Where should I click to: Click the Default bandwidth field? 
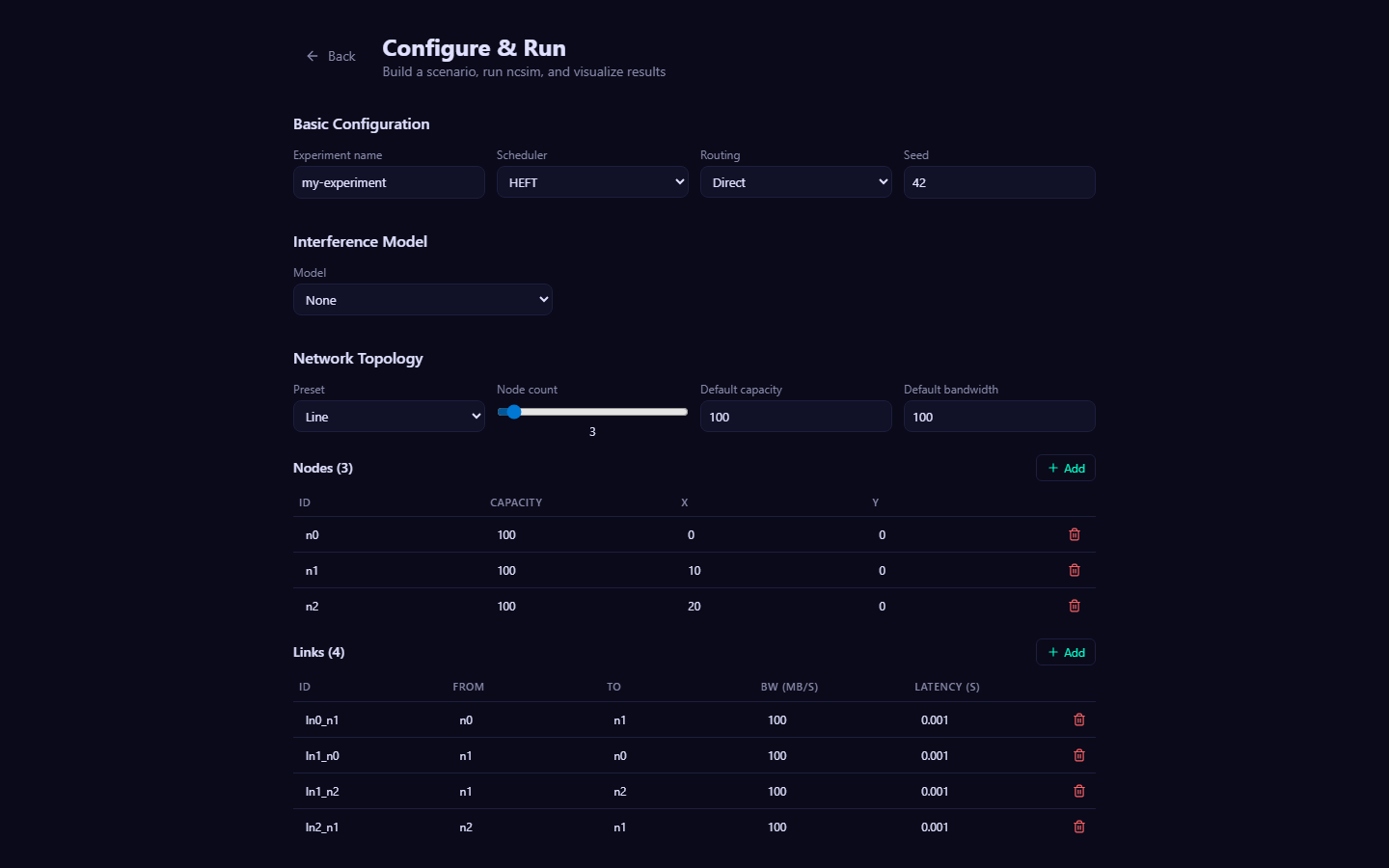click(x=999, y=417)
